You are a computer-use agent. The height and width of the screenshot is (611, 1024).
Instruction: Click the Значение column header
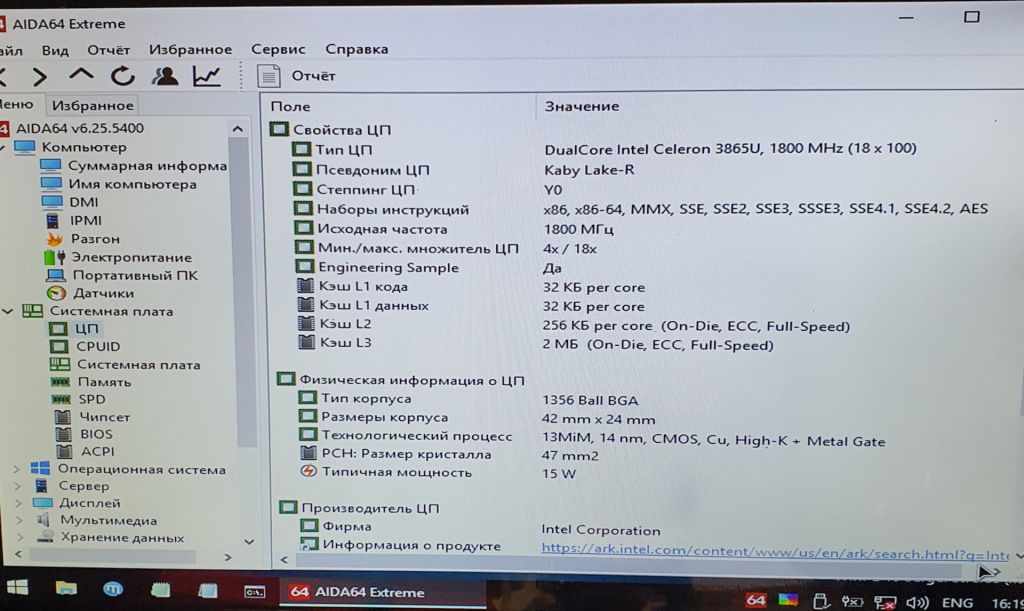click(x=582, y=106)
